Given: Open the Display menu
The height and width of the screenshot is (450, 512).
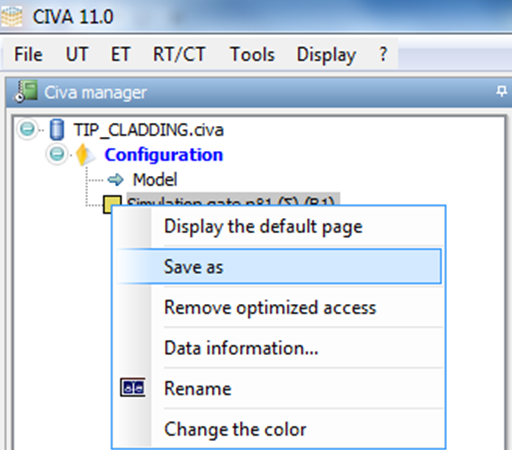Looking at the screenshot, I should pos(326,55).
